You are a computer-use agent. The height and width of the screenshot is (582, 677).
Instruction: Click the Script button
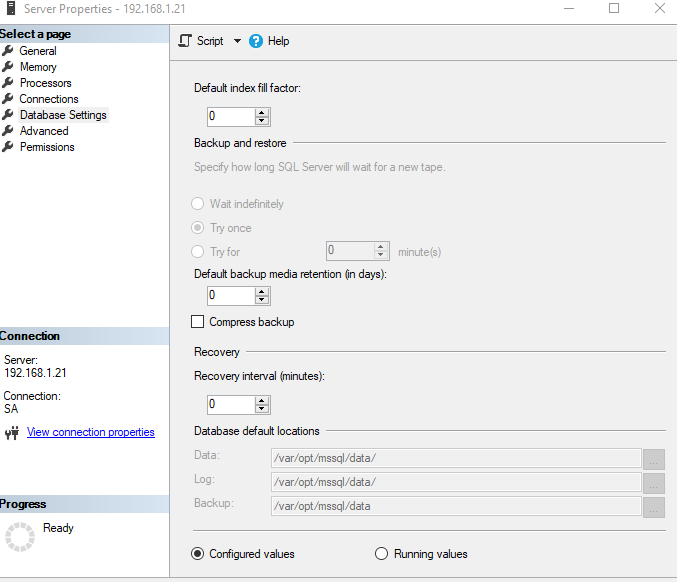pos(210,41)
